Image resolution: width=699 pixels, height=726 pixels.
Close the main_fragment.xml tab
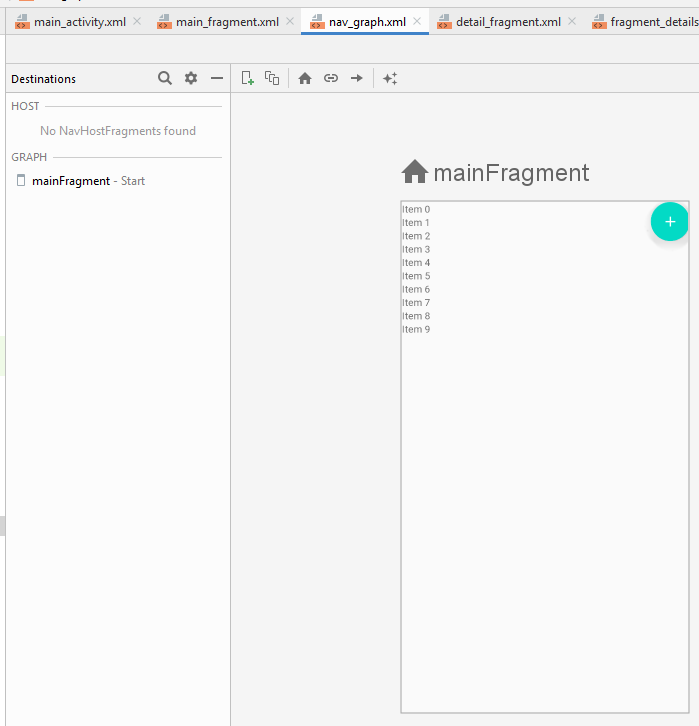[289, 21]
